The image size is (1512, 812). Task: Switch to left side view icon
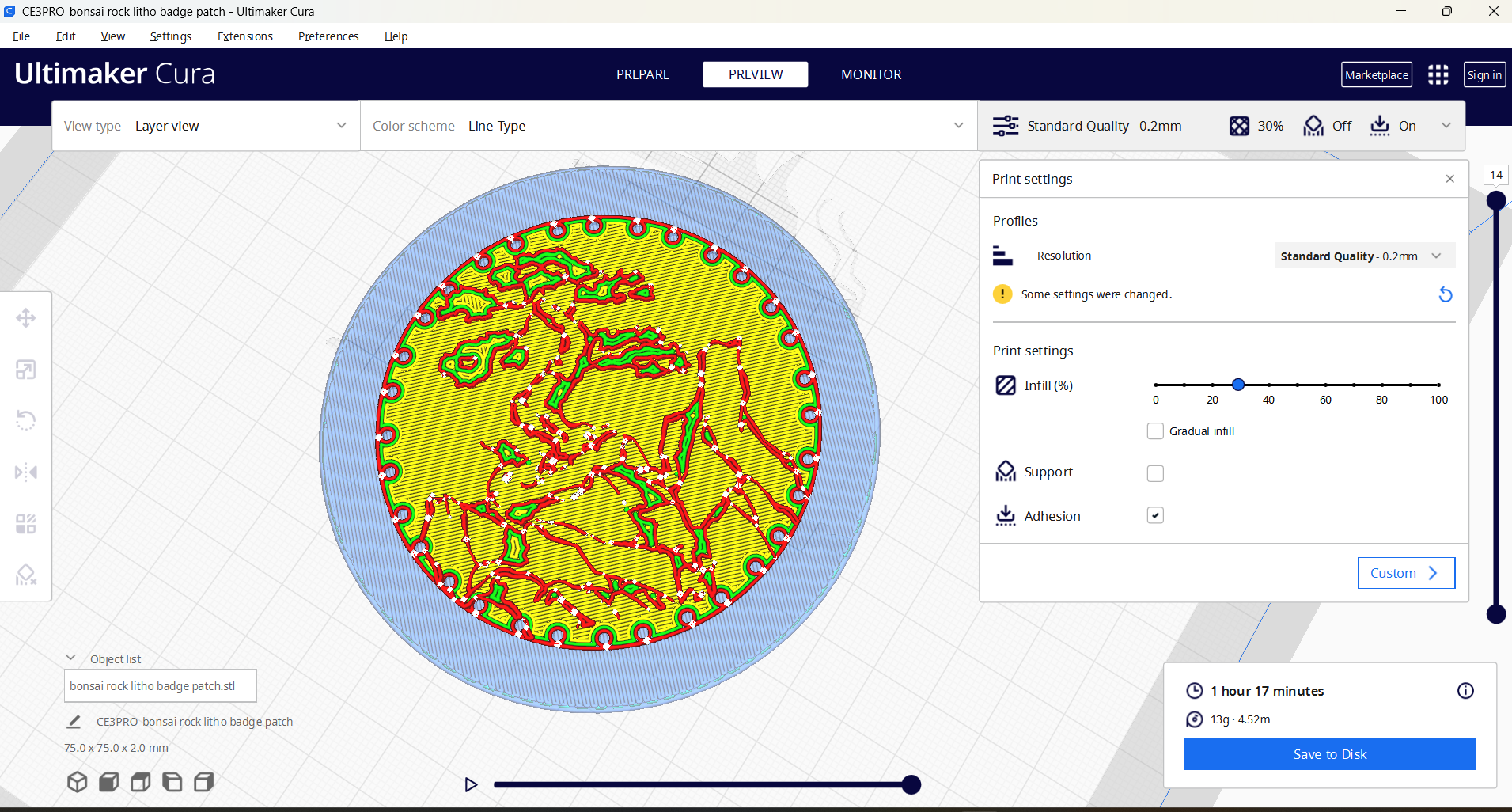coord(172,782)
